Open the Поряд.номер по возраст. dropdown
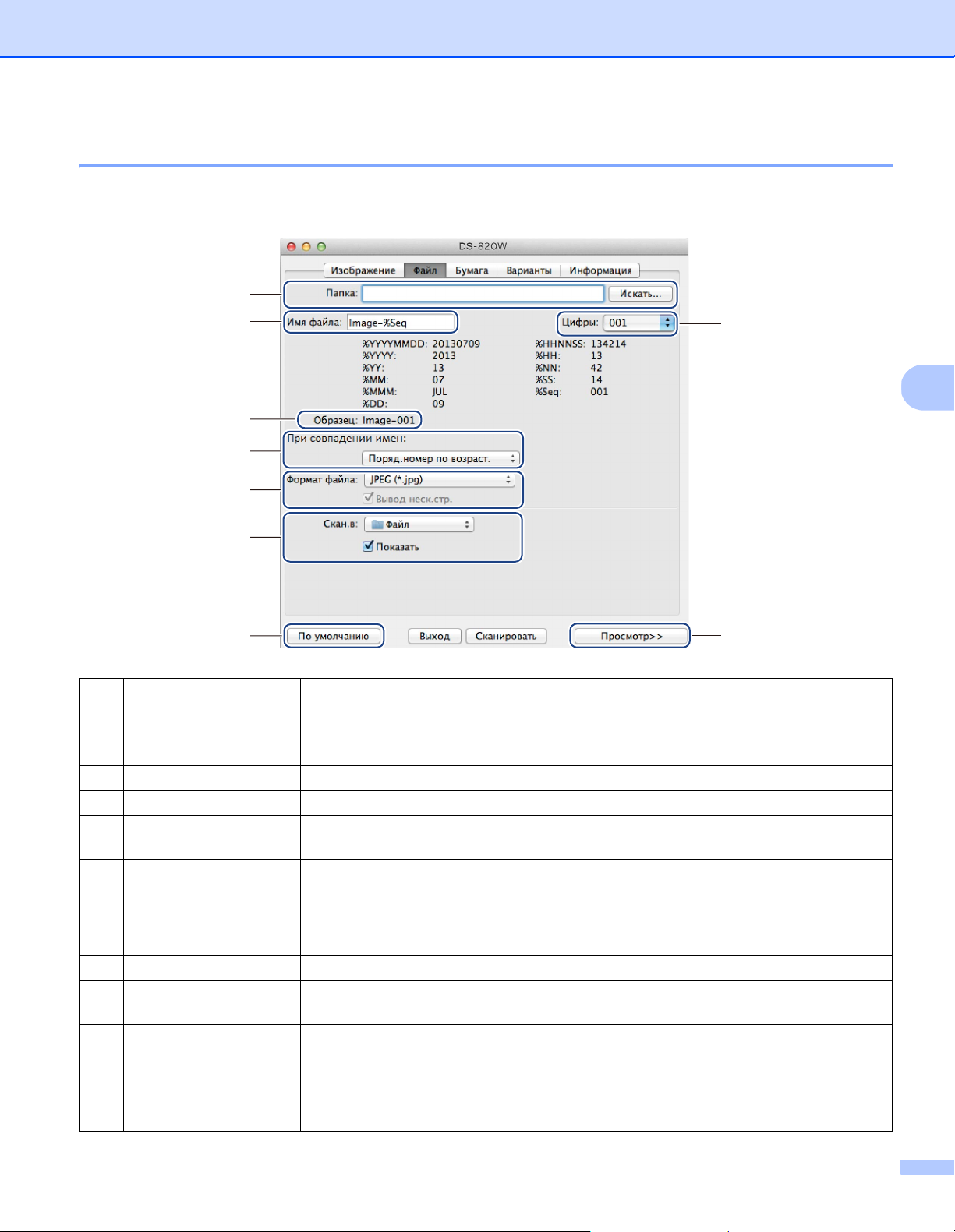The height and width of the screenshot is (1232, 955). [x=440, y=459]
